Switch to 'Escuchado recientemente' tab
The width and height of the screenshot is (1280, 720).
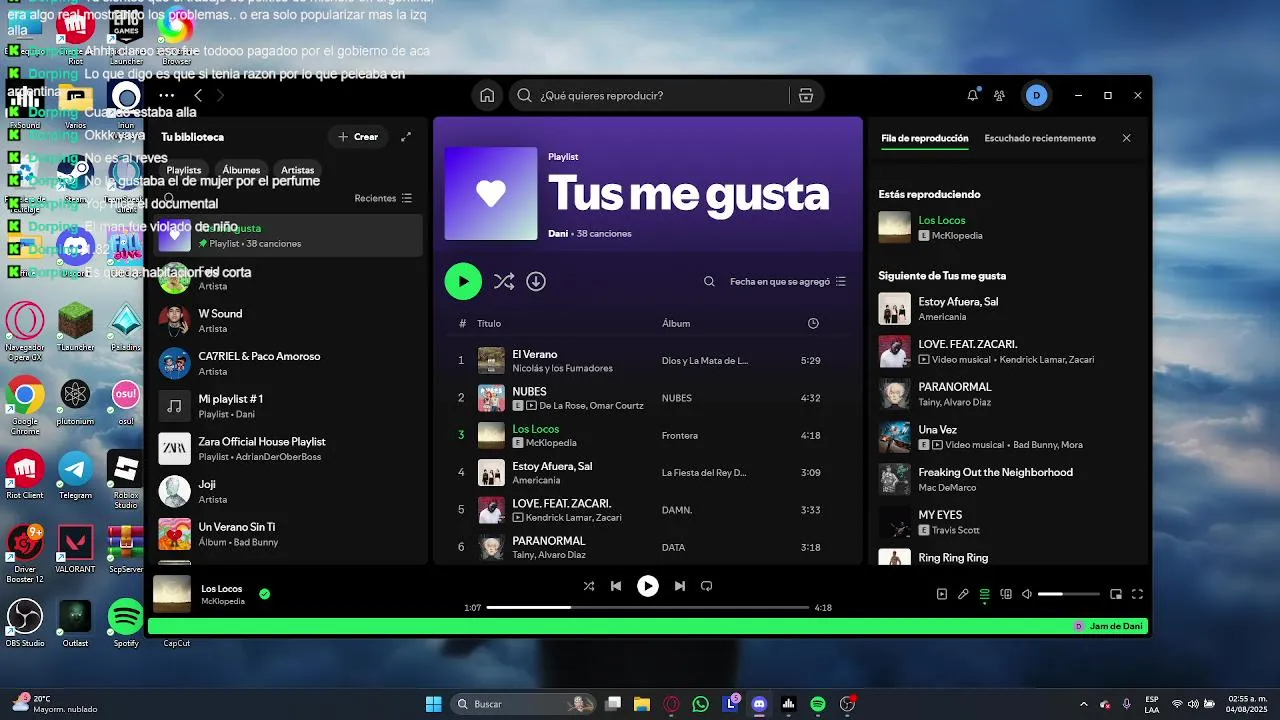point(1040,138)
